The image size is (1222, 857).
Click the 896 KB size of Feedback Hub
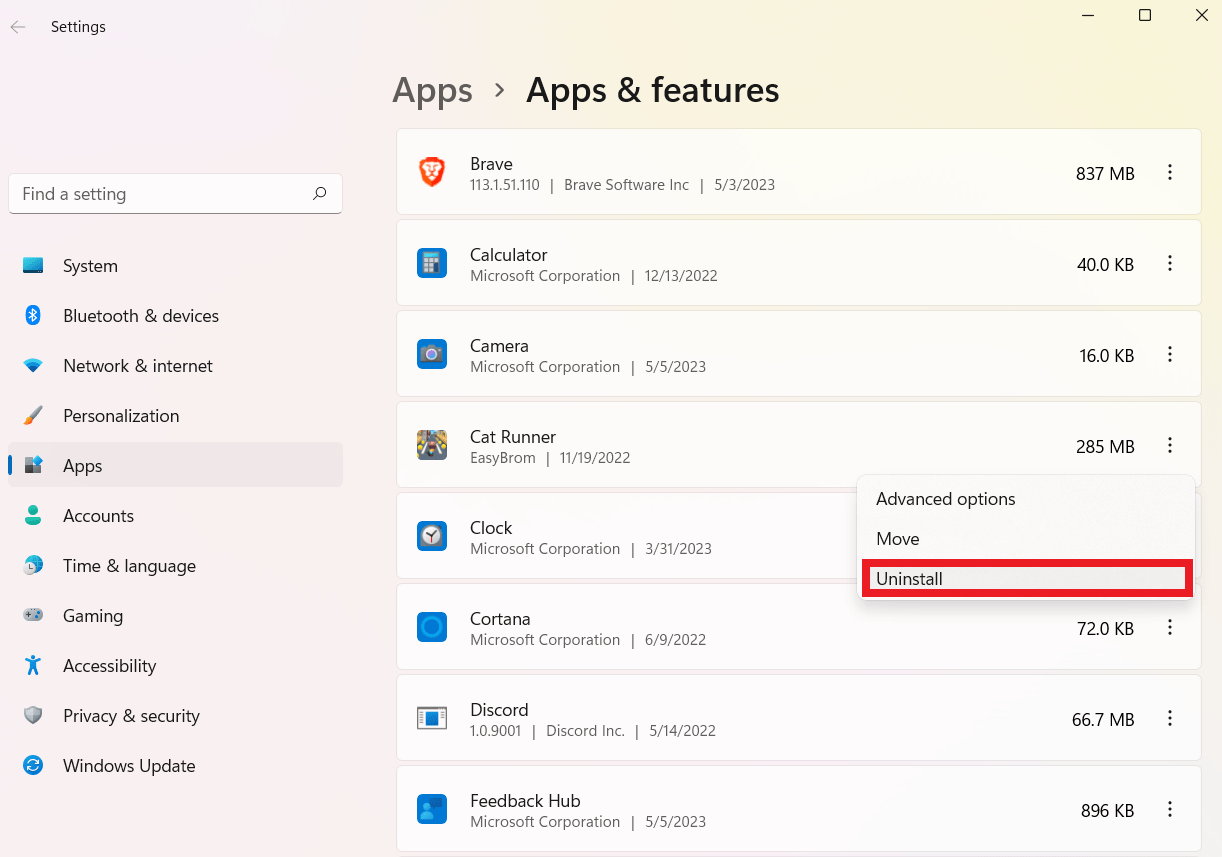(1108, 811)
